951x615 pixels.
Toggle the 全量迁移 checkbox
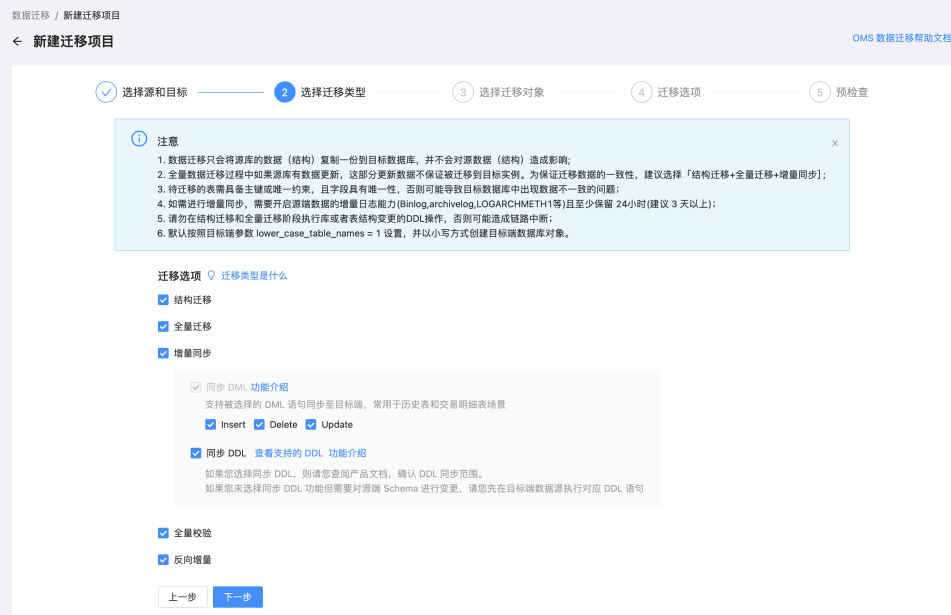pyautogui.click(x=163, y=326)
